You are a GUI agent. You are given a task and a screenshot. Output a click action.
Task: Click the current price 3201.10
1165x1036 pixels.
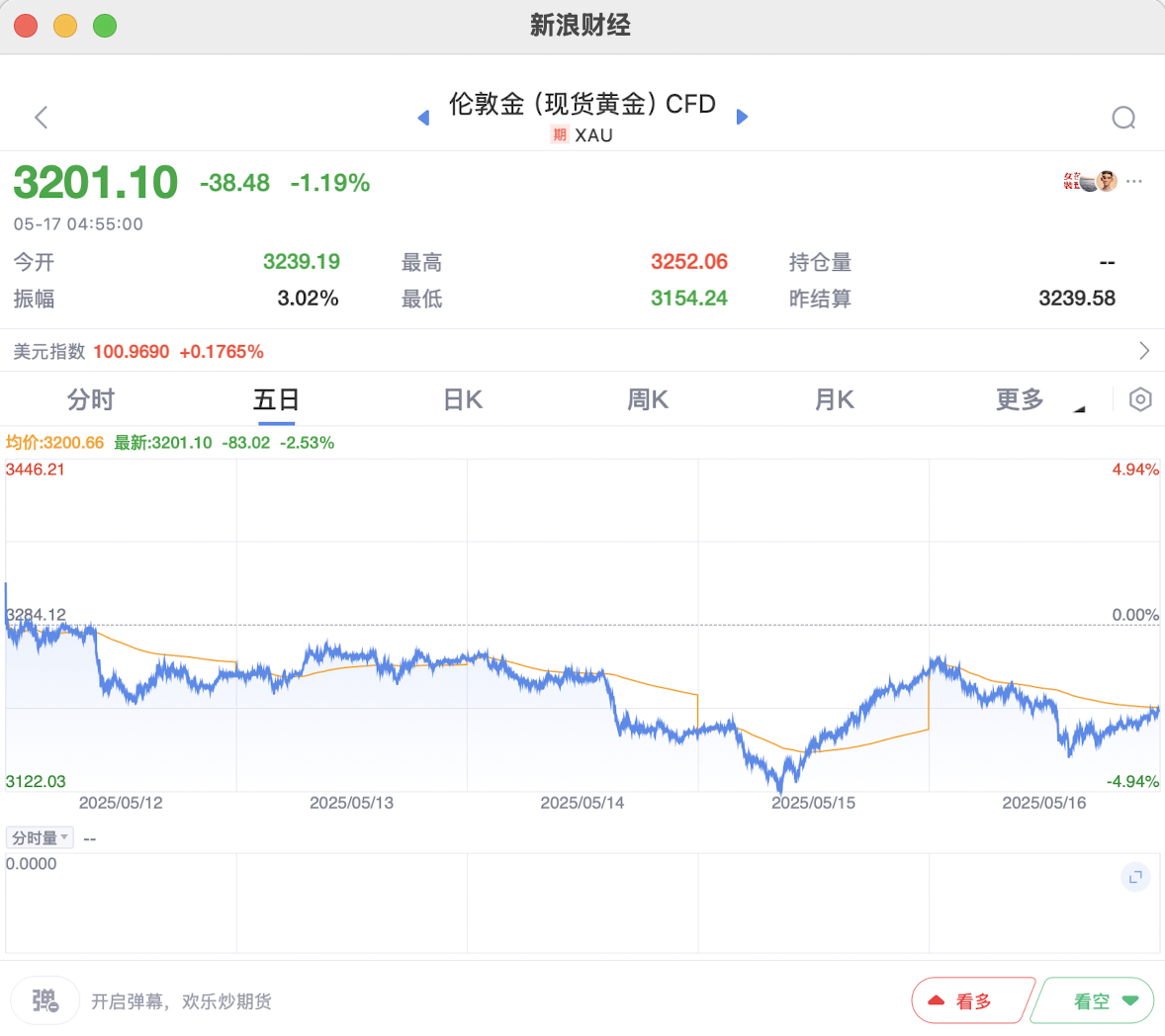(x=96, y=182)
